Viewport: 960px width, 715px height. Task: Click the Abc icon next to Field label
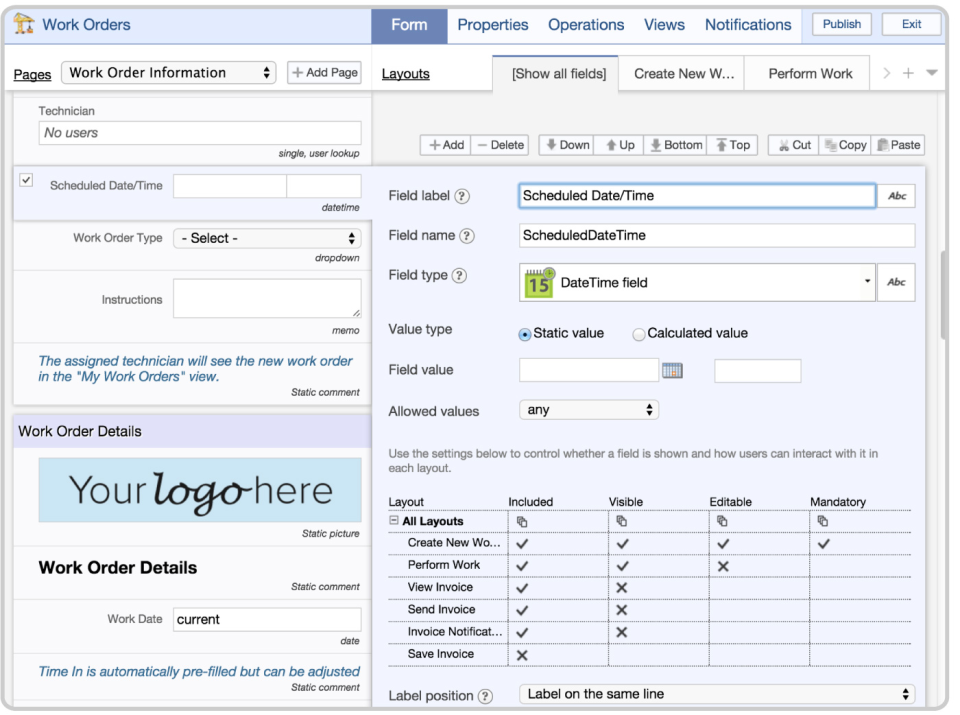896,195
